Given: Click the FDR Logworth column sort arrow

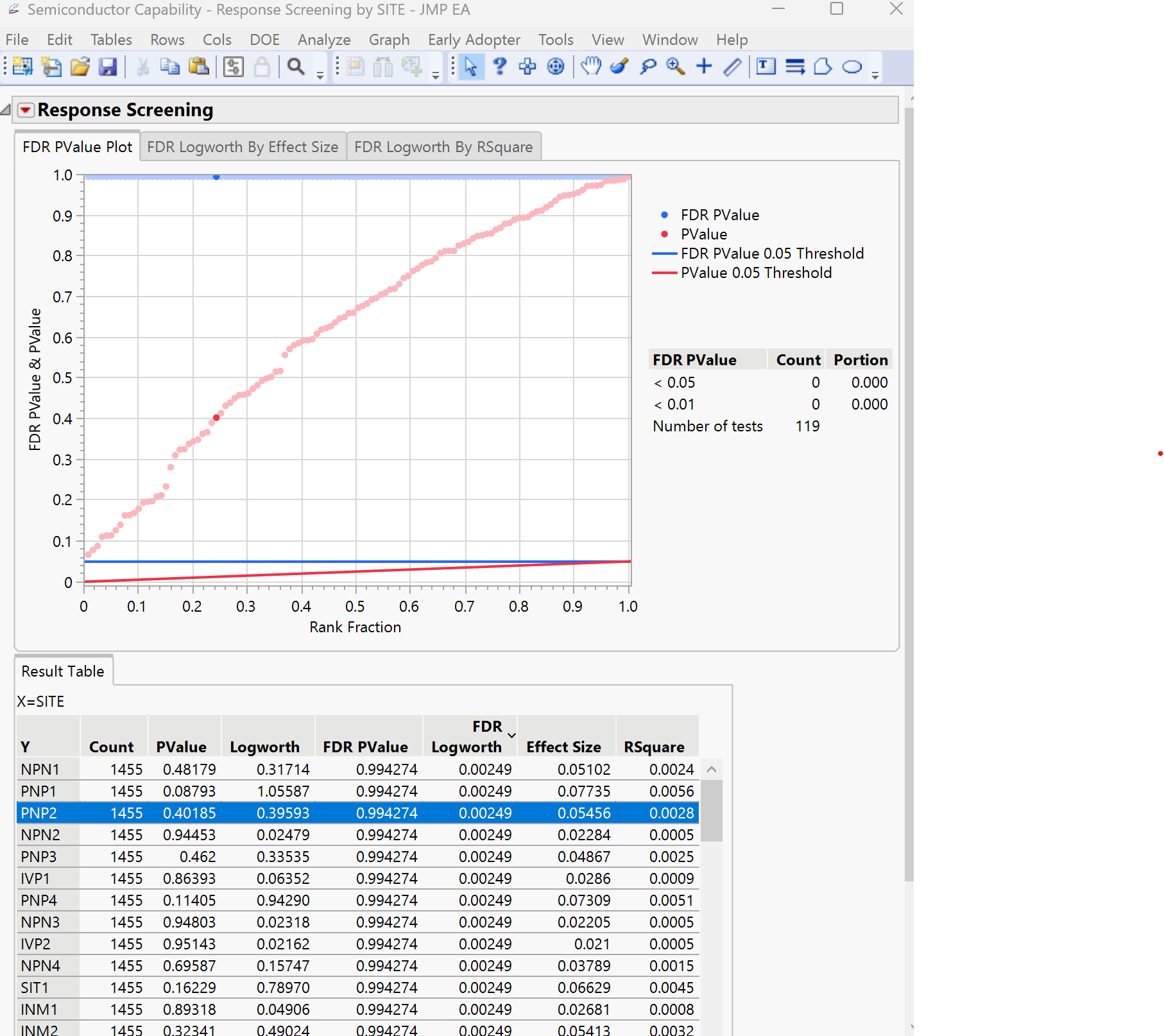Looking at the screenshot, I should (511, 736).
